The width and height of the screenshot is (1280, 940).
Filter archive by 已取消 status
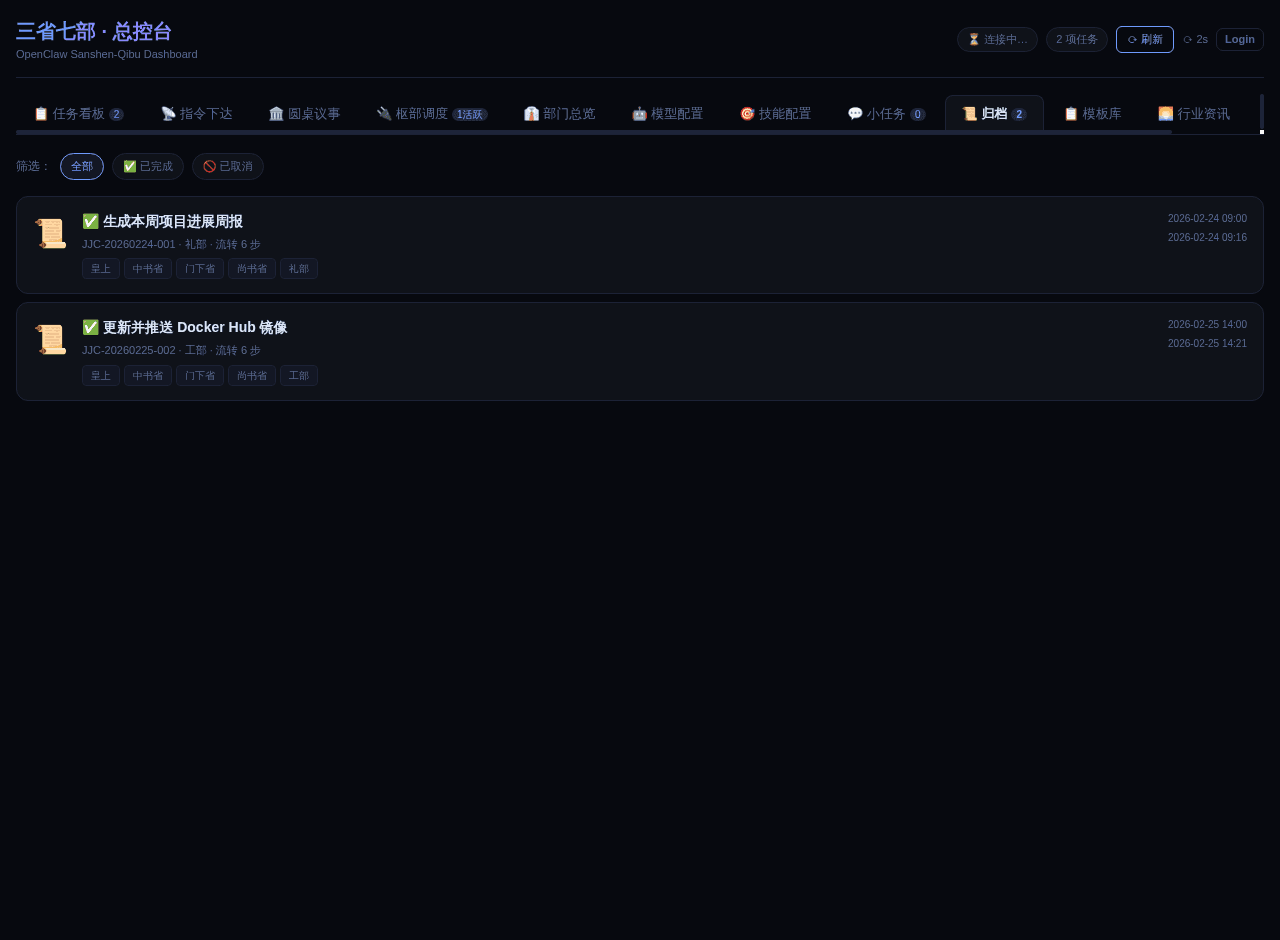228,166
